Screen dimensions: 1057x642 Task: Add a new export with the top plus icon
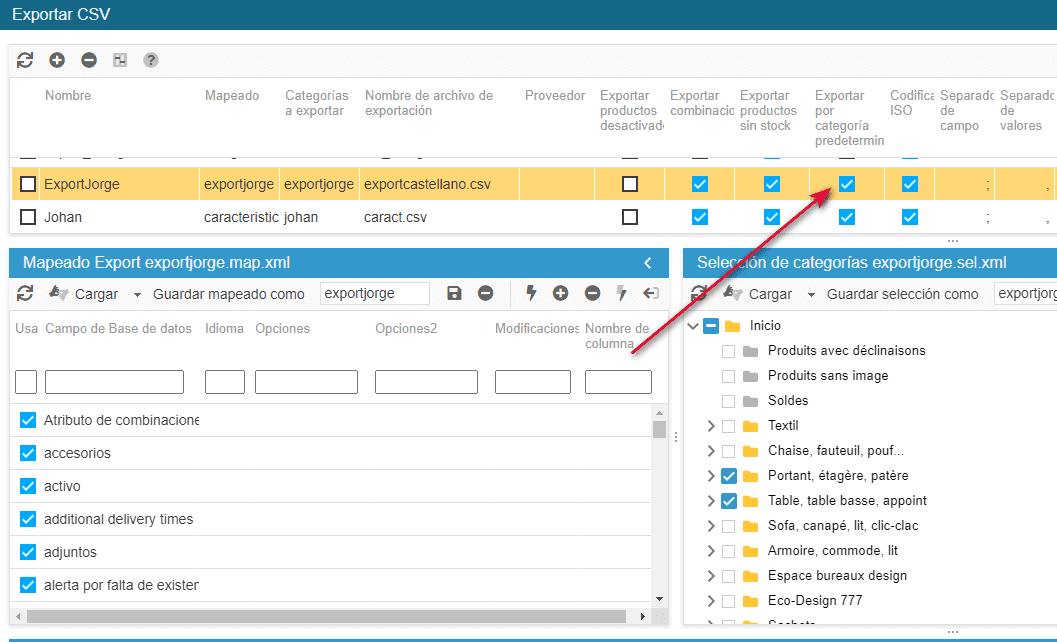pos(57,60)
